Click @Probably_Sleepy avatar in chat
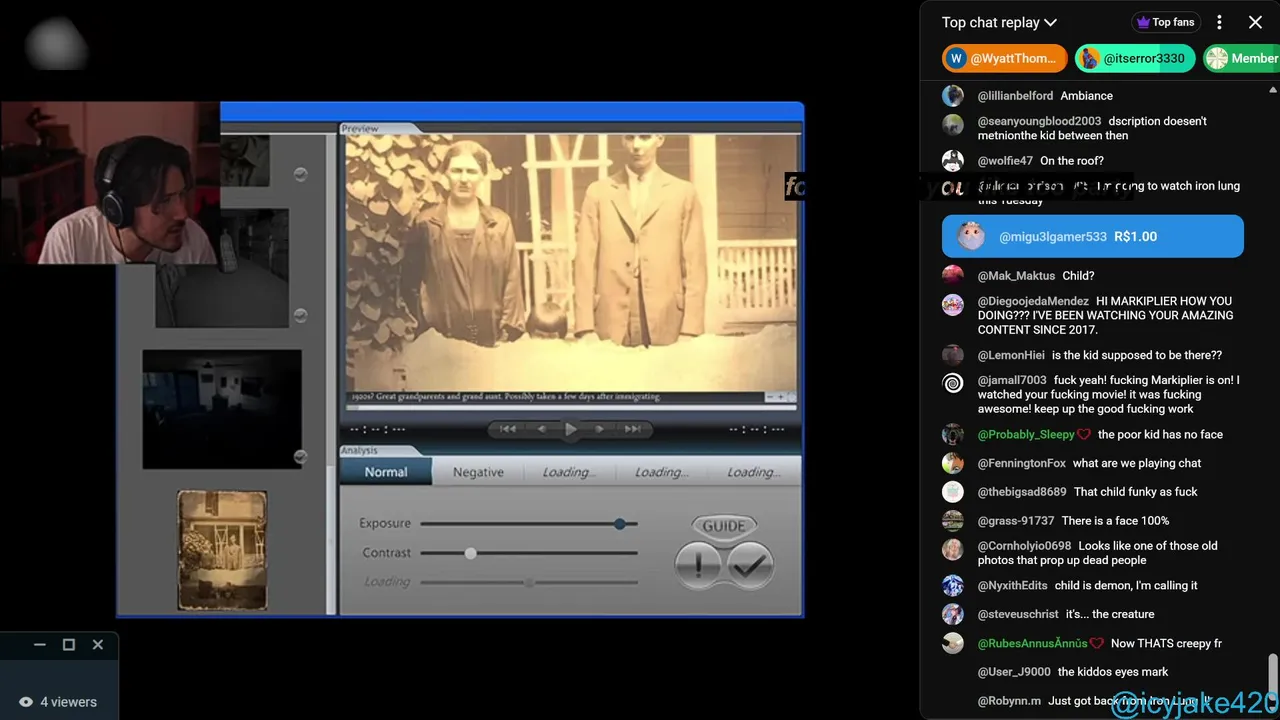The width and height of the screenshot is (1280, 720). tap(953, 434)
